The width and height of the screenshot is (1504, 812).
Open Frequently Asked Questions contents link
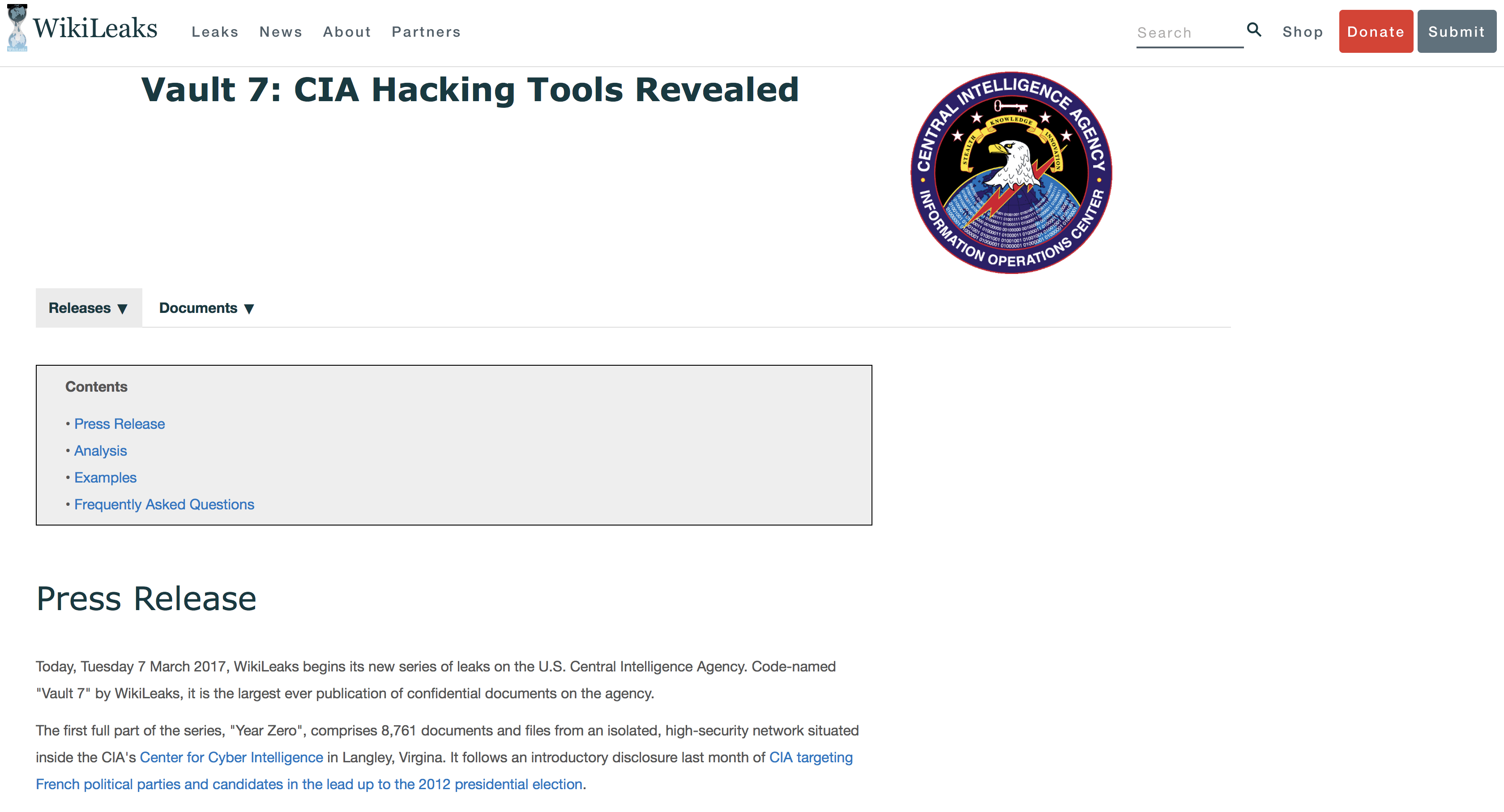coord(164,504)
